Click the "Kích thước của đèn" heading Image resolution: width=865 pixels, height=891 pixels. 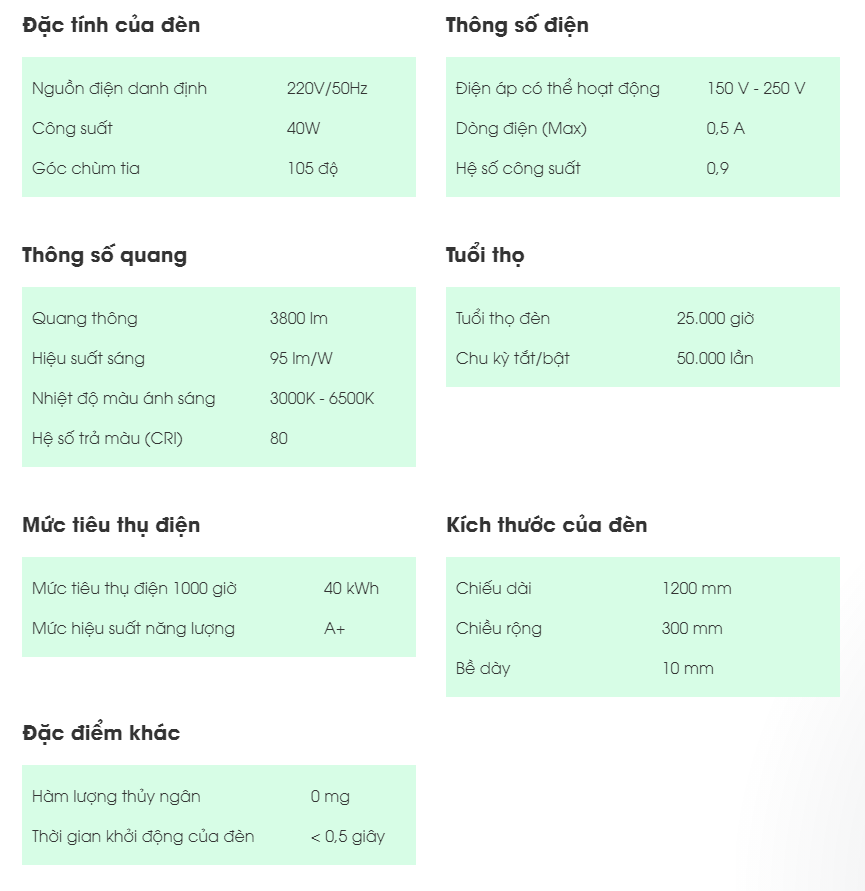click(546, 526)
